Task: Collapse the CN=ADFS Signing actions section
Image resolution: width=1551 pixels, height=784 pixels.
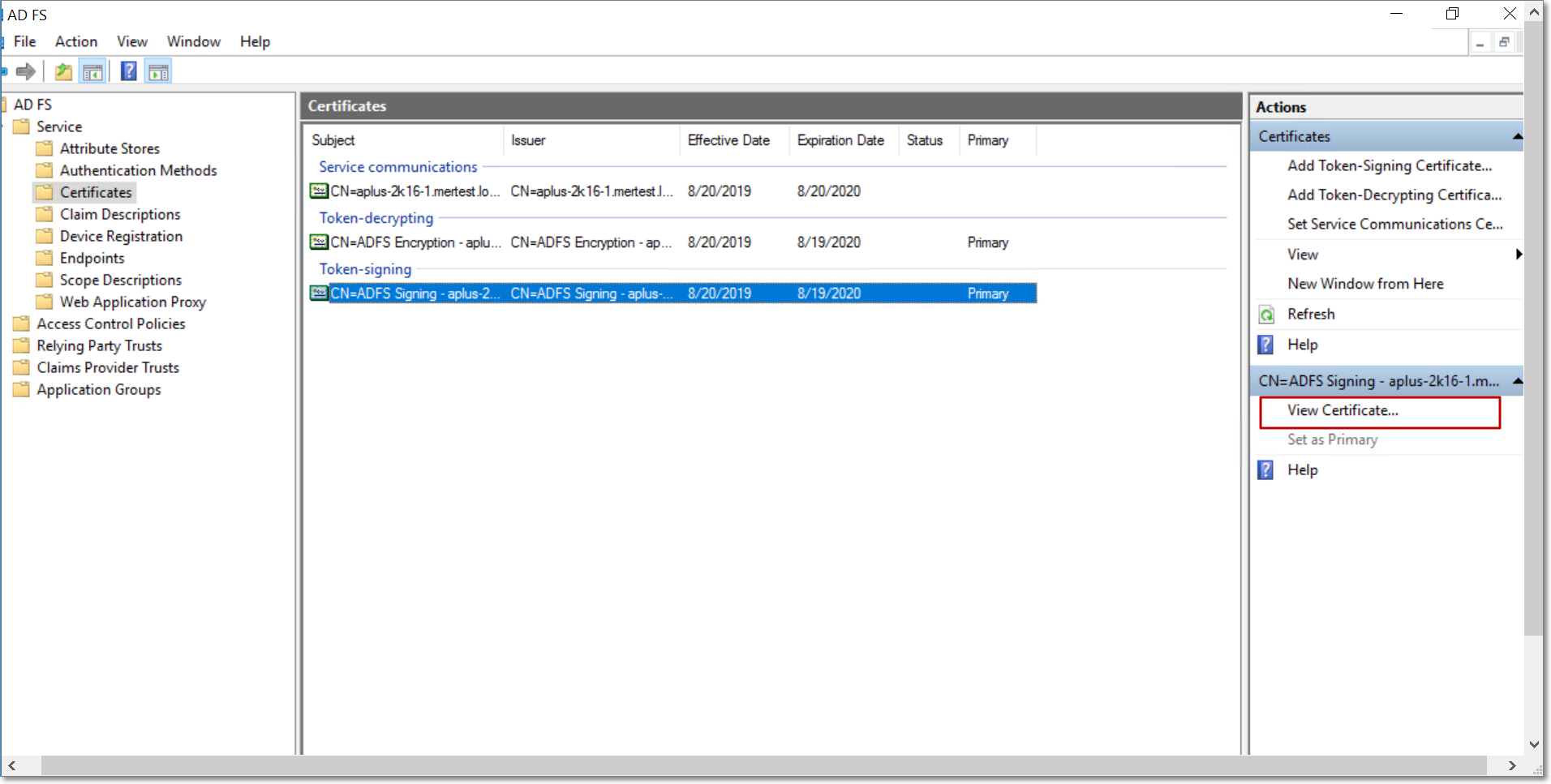Action: pos(1516,381)
